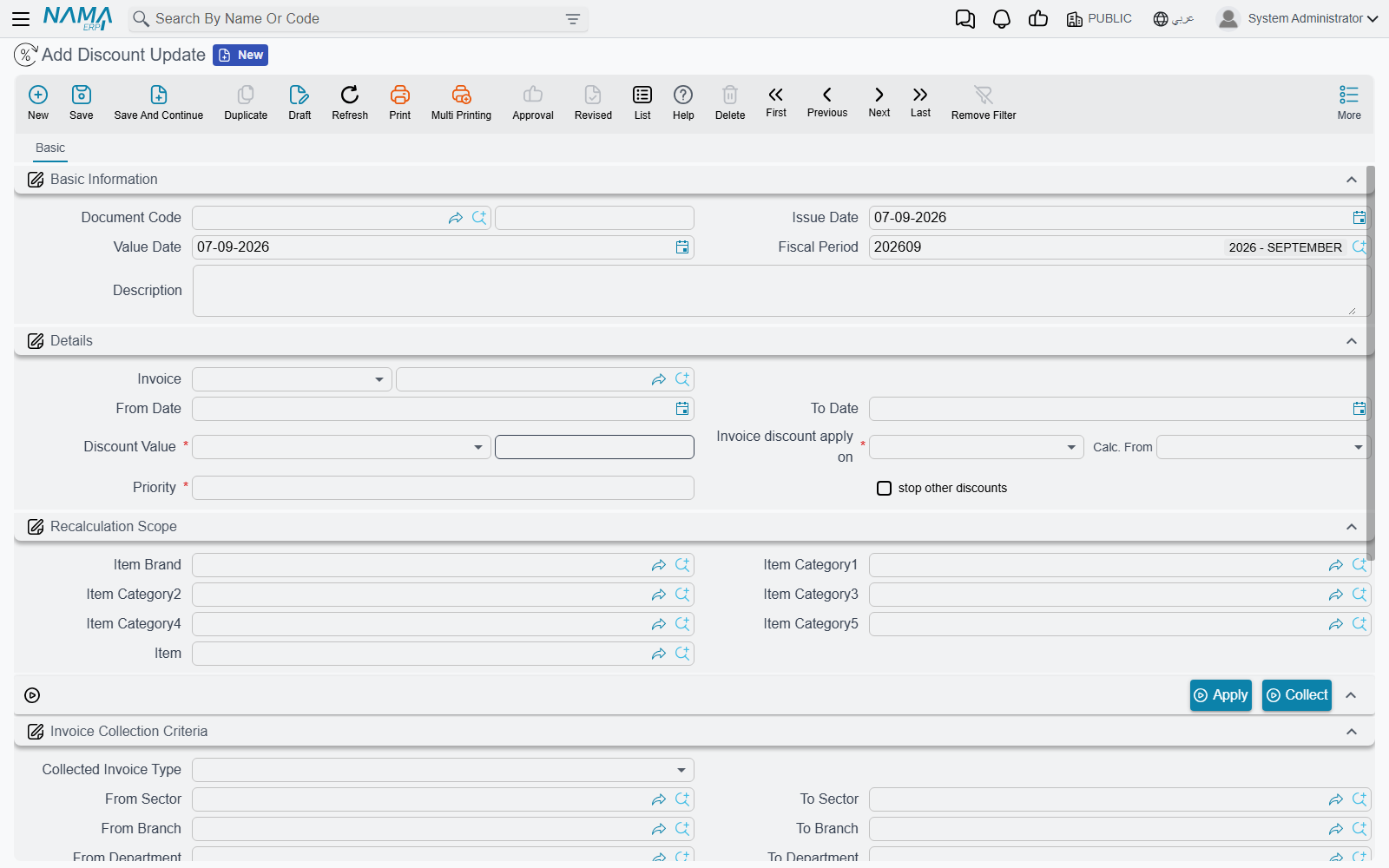Open Help from the toolbar
Viewport: 1389px width, 868px height.
tap(683, 102)
